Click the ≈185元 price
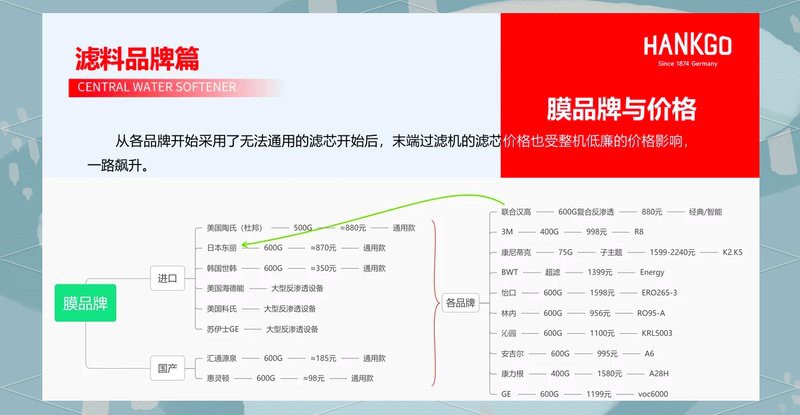Image resolution: width=800 pixels, height=415 pixels. click(323, 358)
